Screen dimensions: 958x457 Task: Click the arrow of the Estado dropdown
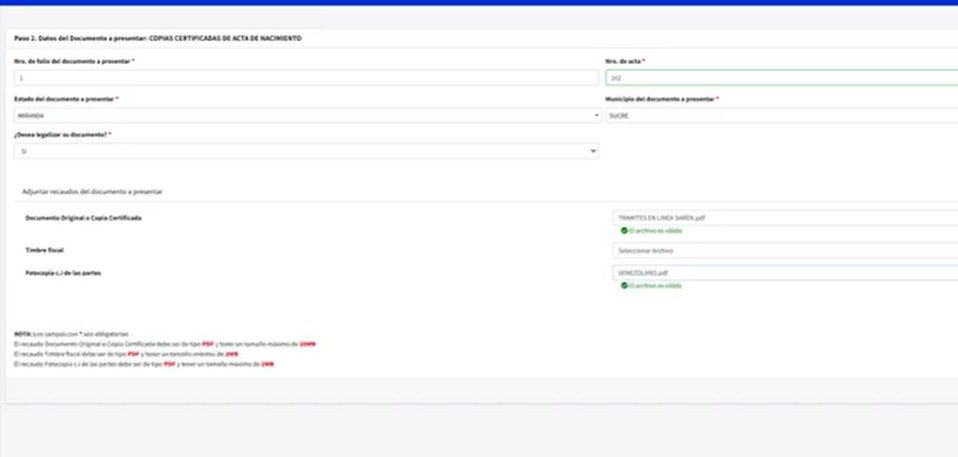click(596, 116)
